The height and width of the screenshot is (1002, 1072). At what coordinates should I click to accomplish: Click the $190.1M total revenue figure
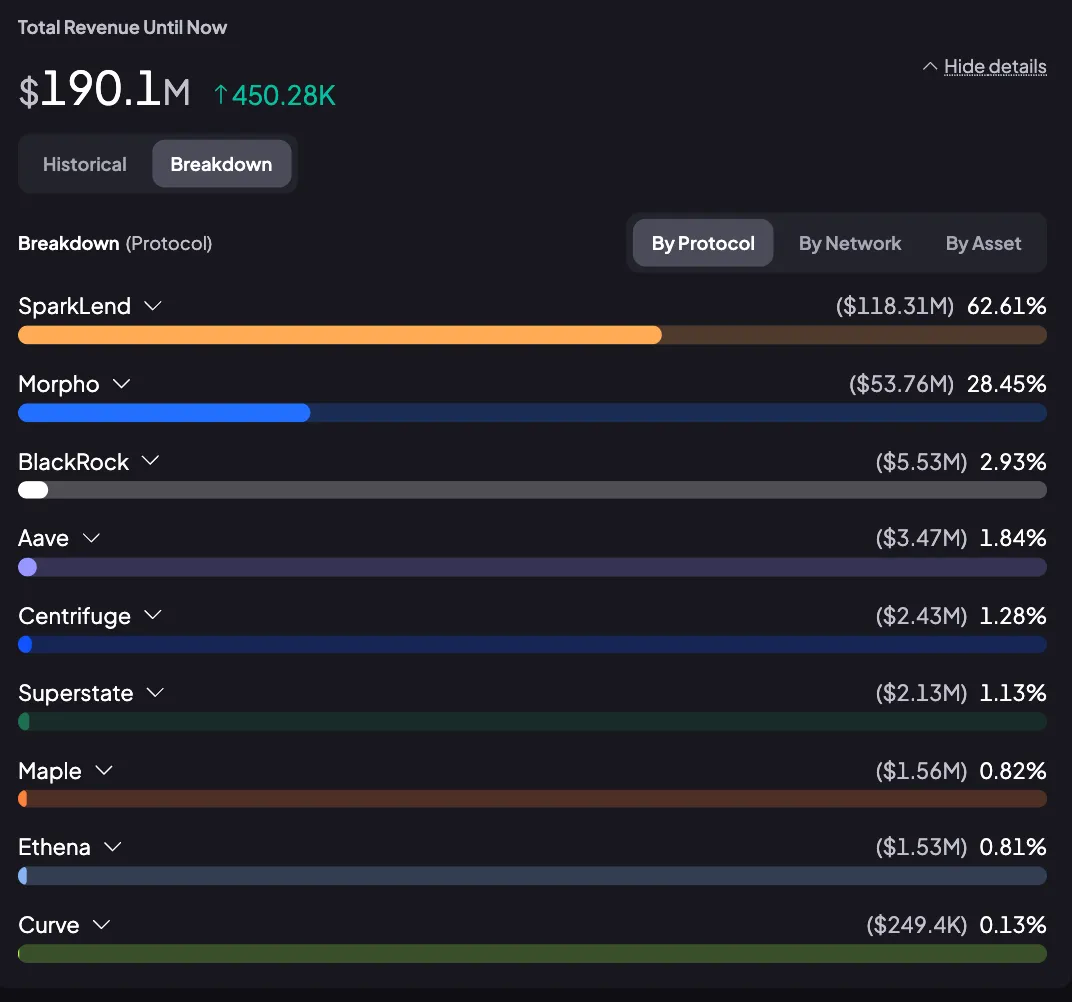tap(105, 90)
